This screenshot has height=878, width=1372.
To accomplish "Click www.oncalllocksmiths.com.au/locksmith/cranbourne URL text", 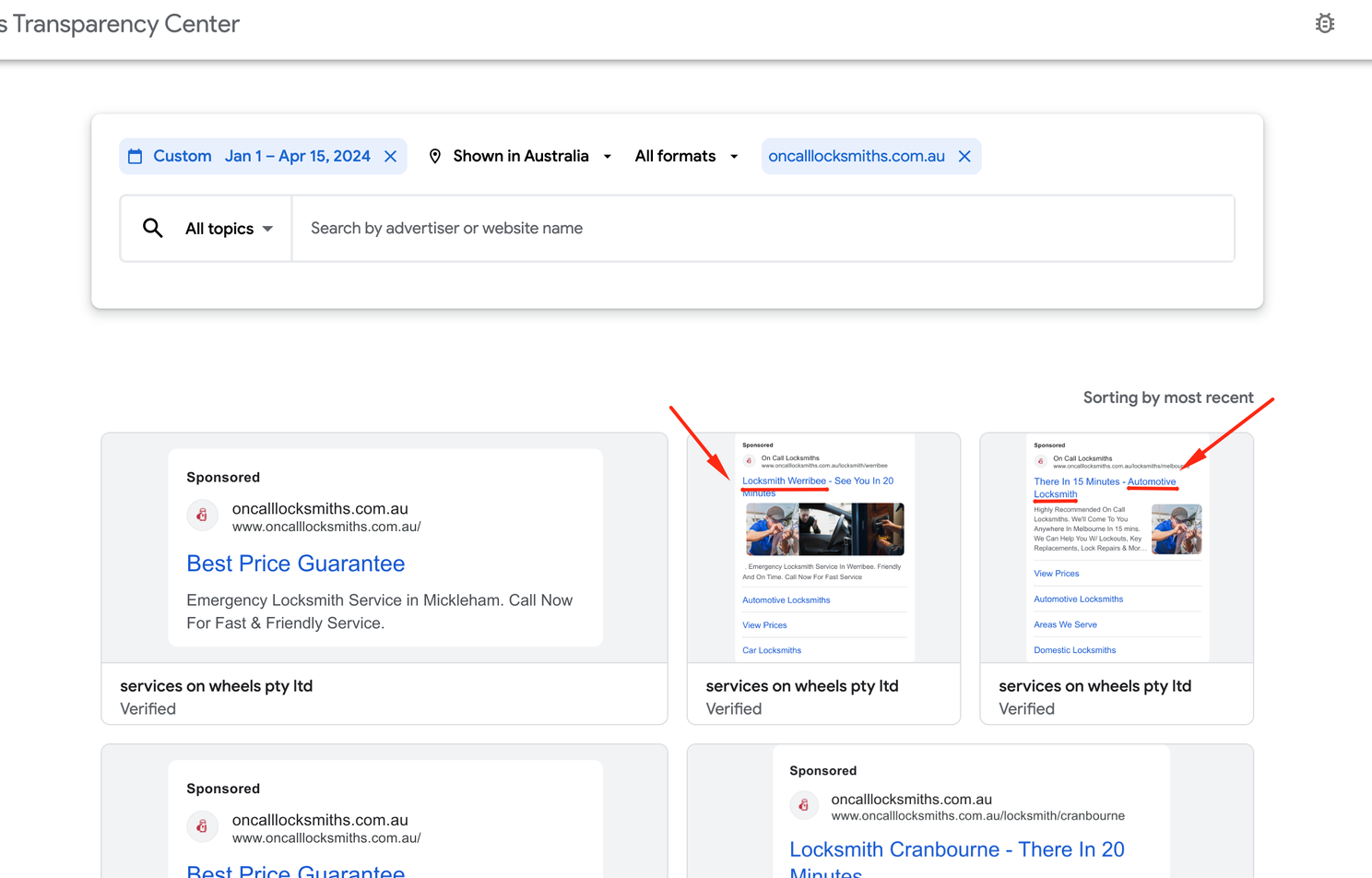I will coord(978,816).
